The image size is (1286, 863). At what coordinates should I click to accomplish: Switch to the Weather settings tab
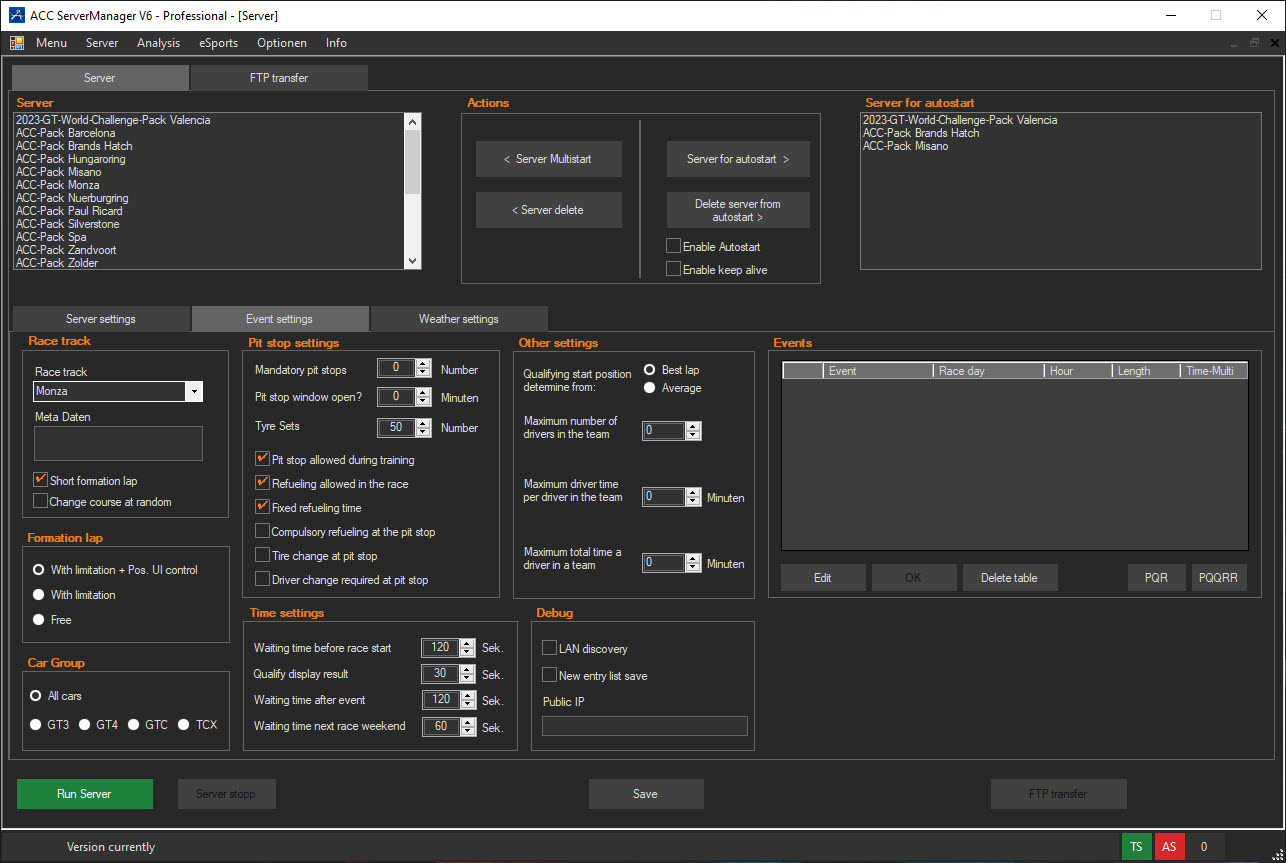click(x=458, y=319)
